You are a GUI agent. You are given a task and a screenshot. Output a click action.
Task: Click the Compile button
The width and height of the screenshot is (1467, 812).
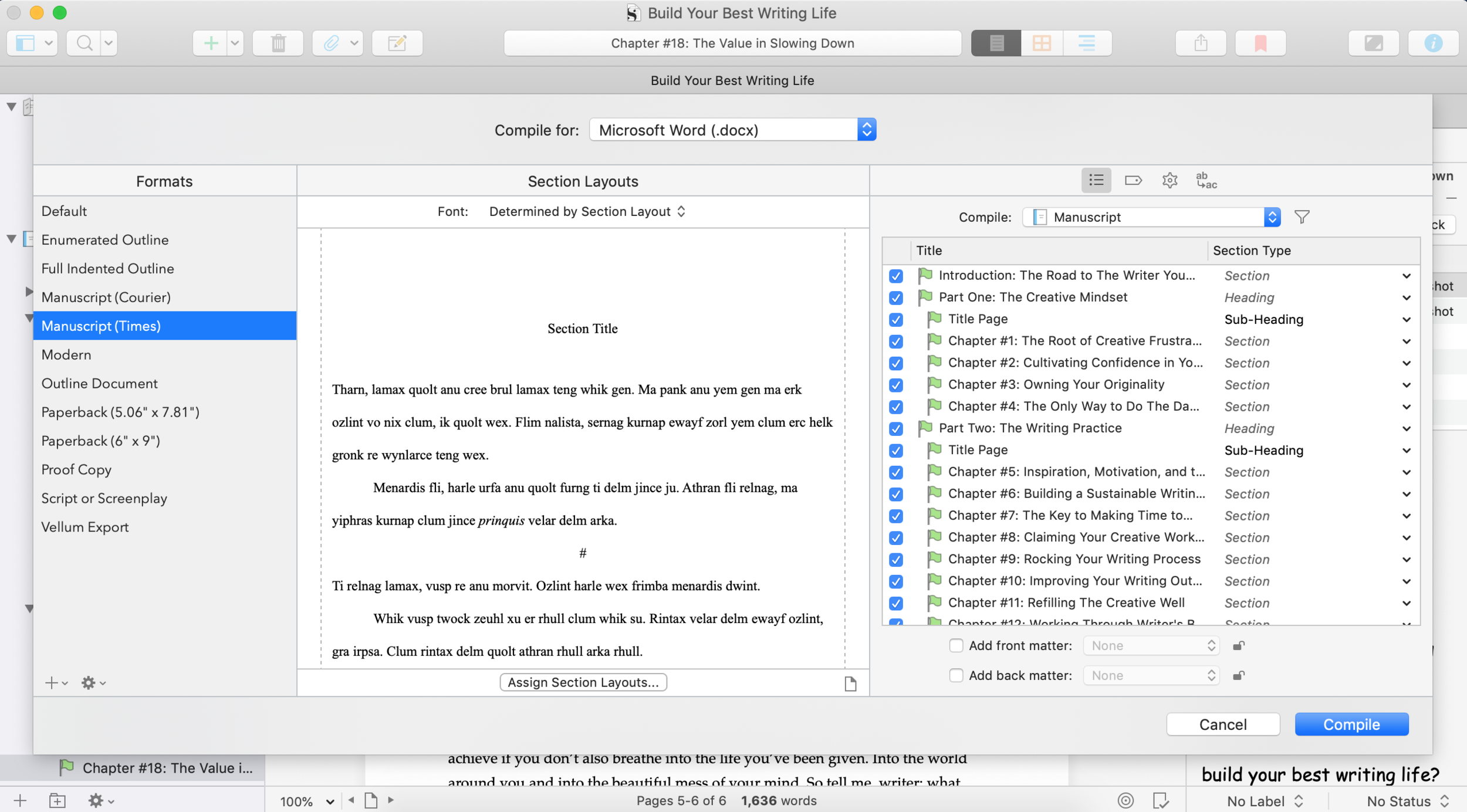tap(1351, 724)
